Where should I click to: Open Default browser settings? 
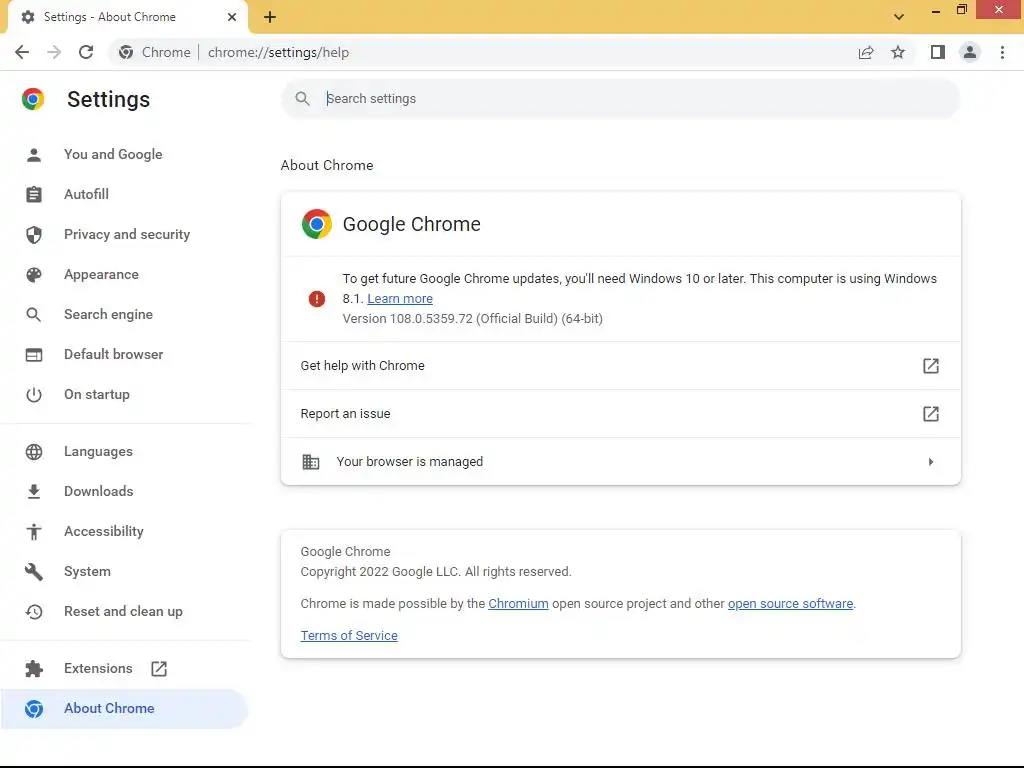[x=114, y=354]
